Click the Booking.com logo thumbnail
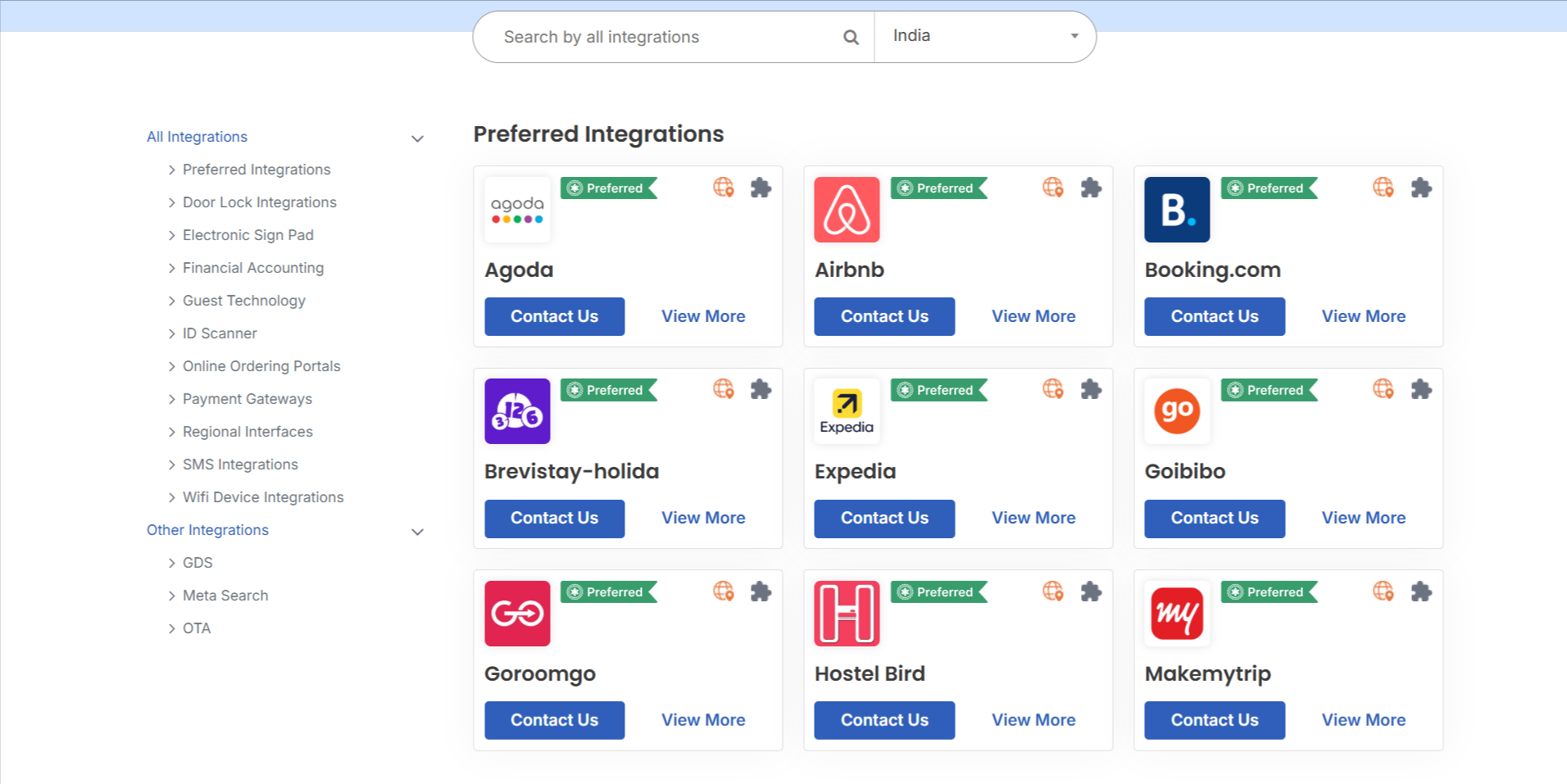Image resolution: width=1567 pixels, height=784 pixels. (1177, 210)
